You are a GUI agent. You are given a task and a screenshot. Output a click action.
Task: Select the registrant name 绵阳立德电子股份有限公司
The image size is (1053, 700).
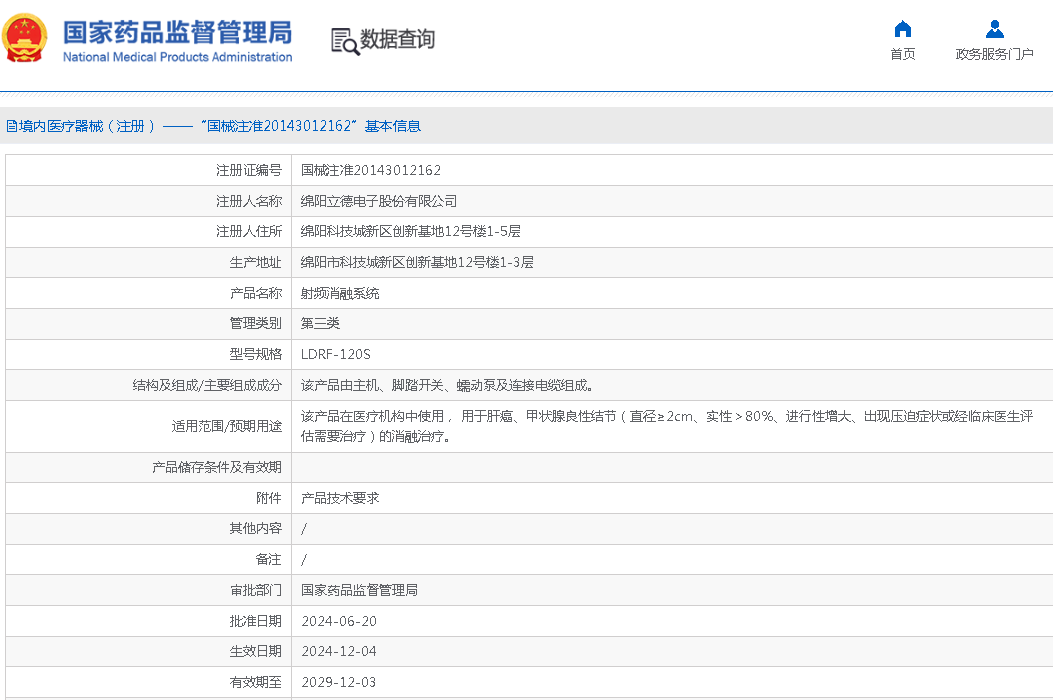click(x=379, y=202)
